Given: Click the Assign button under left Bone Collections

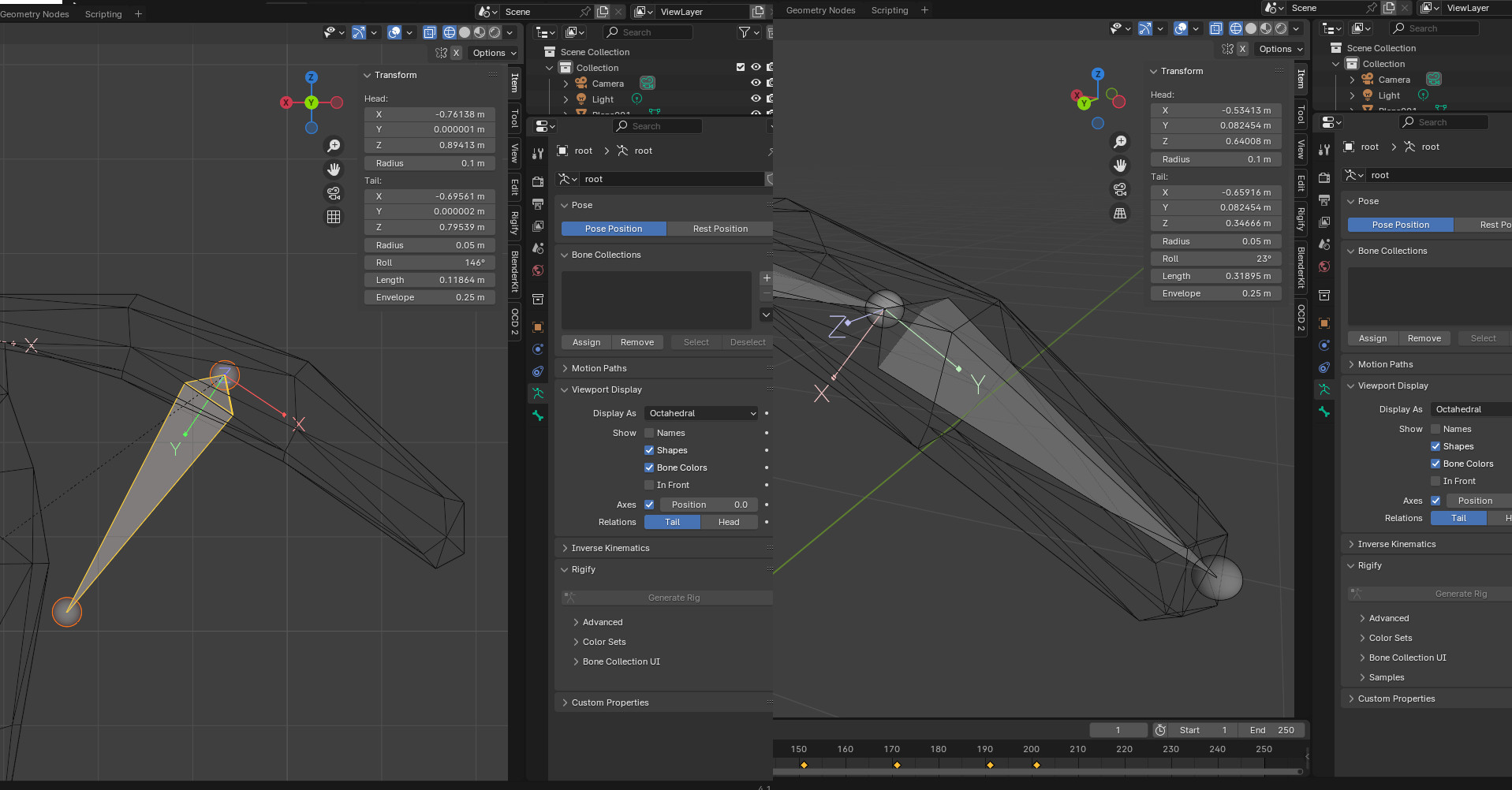Looking at the screenshot, I should pos(586,342).
